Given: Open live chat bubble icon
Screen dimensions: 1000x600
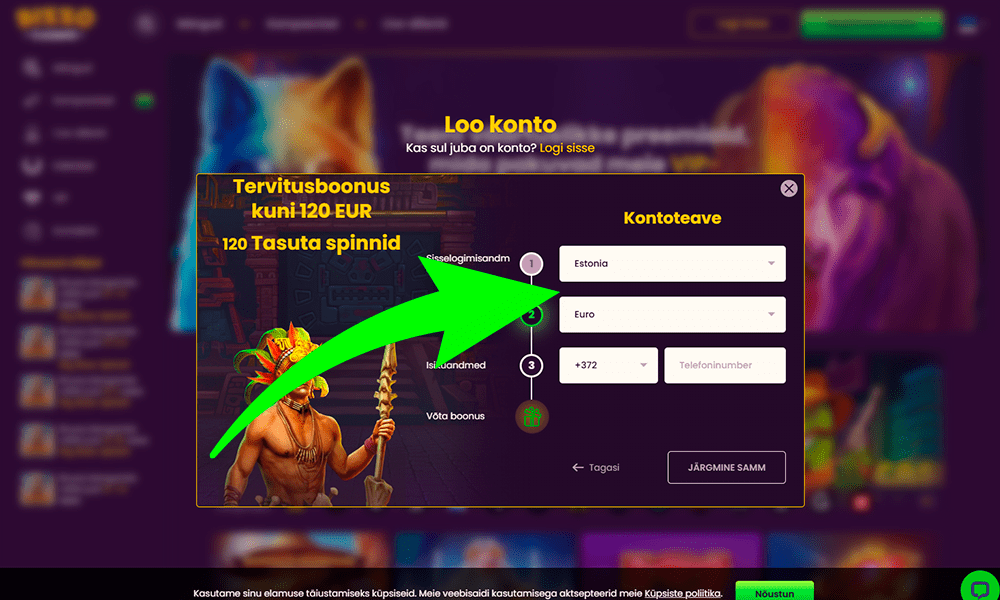Looking at the screenshot, I should (980, 588).
